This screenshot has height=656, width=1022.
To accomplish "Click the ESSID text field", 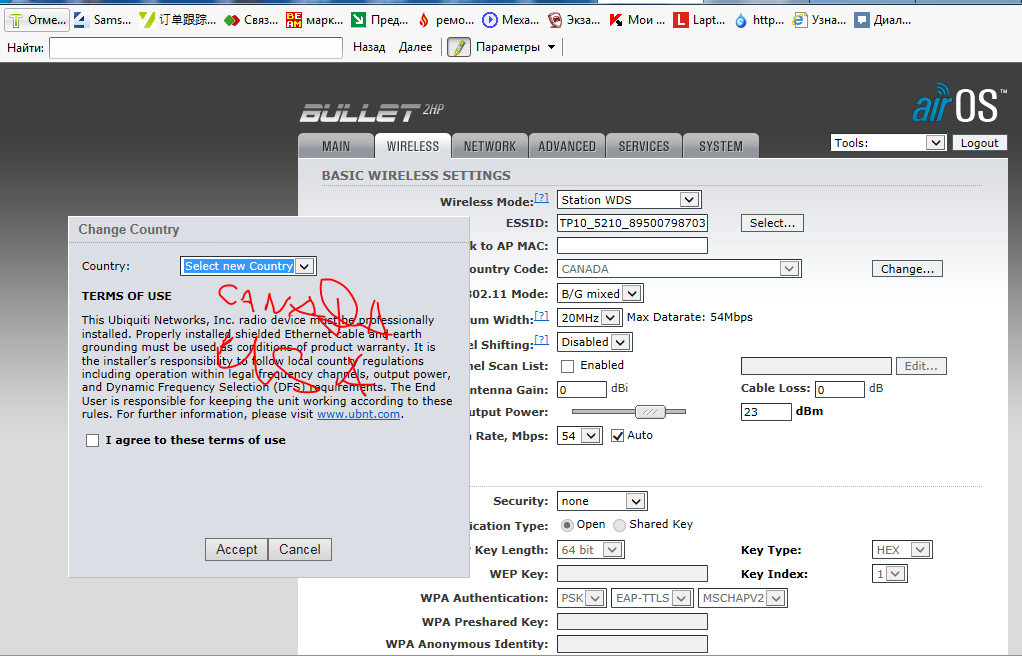I will click(632, 223).
